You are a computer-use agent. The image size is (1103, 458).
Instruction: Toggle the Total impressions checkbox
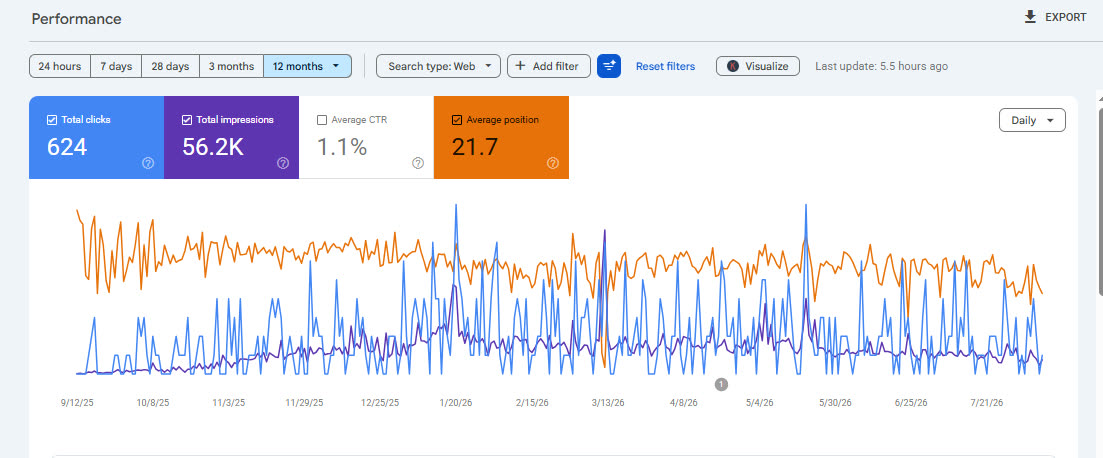(187, 120)
